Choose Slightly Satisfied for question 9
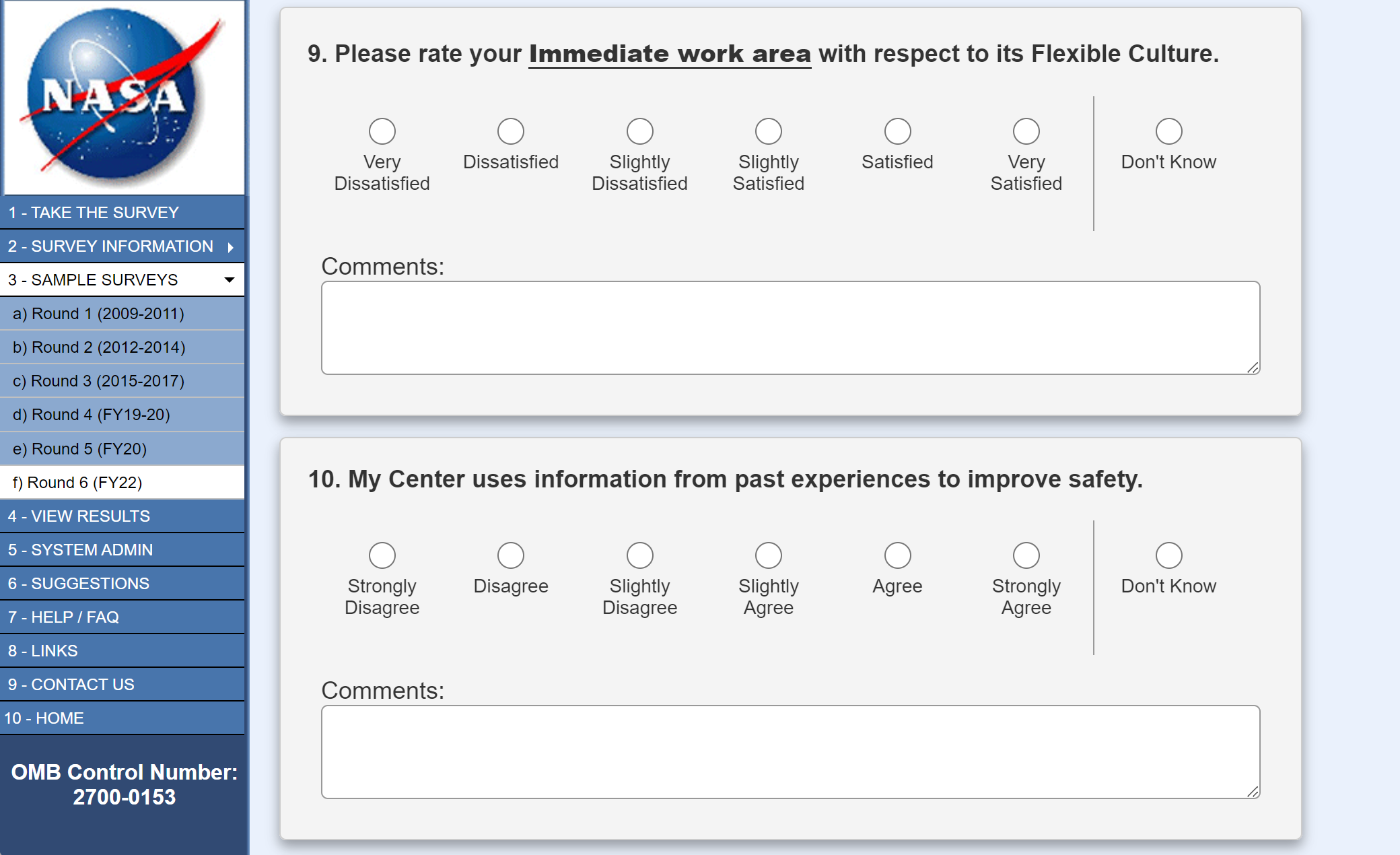The image size is (1400, 855). (x=768, y=131)
